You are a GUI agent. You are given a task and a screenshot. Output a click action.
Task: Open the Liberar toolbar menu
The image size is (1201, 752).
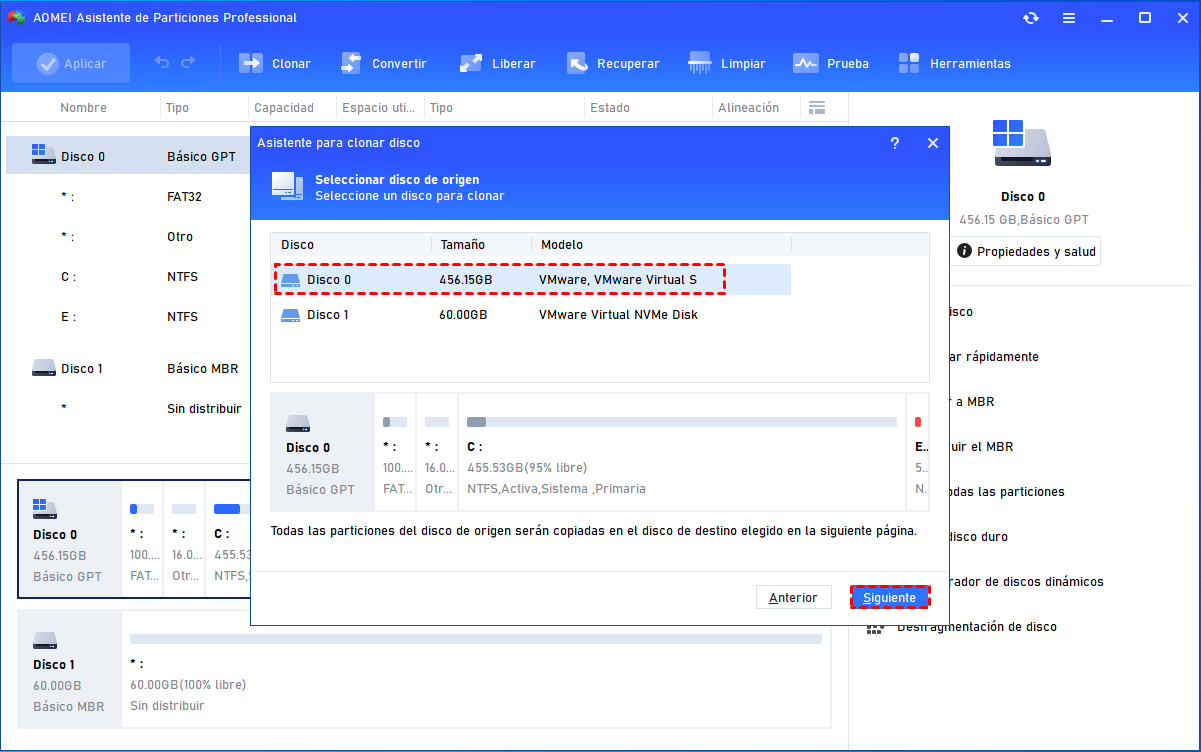(x=497, y=63)
